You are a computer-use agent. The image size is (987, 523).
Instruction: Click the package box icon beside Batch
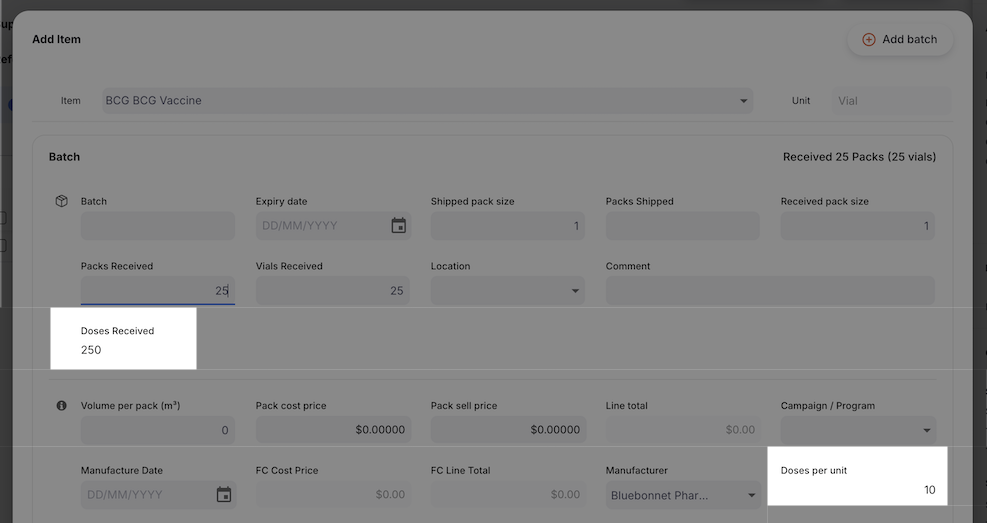pyautogui.click(x=61, y=201)
